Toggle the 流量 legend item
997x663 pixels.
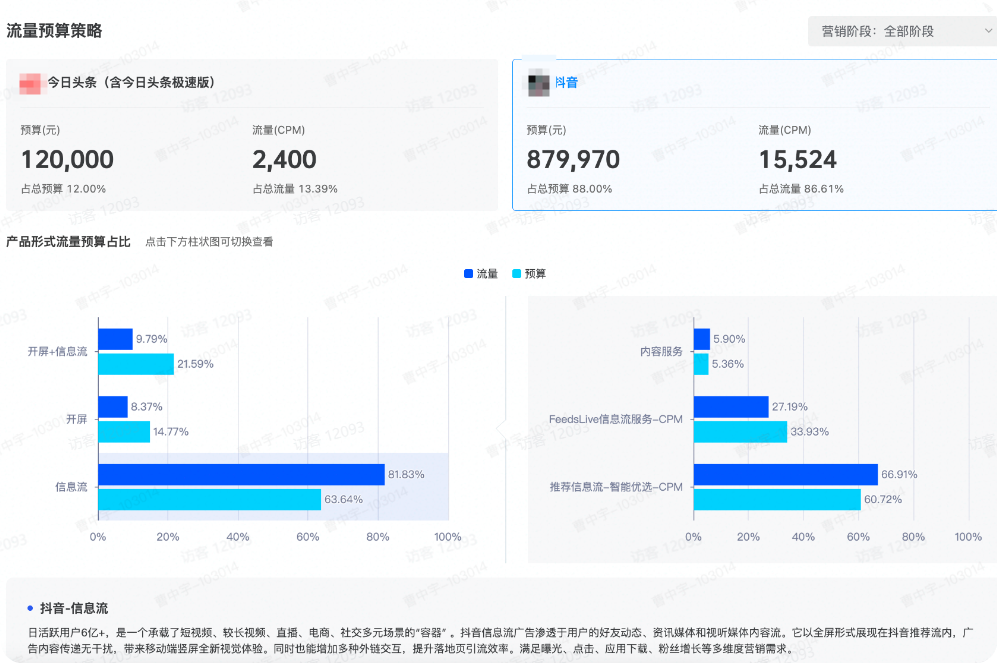[x=481, y=273]
